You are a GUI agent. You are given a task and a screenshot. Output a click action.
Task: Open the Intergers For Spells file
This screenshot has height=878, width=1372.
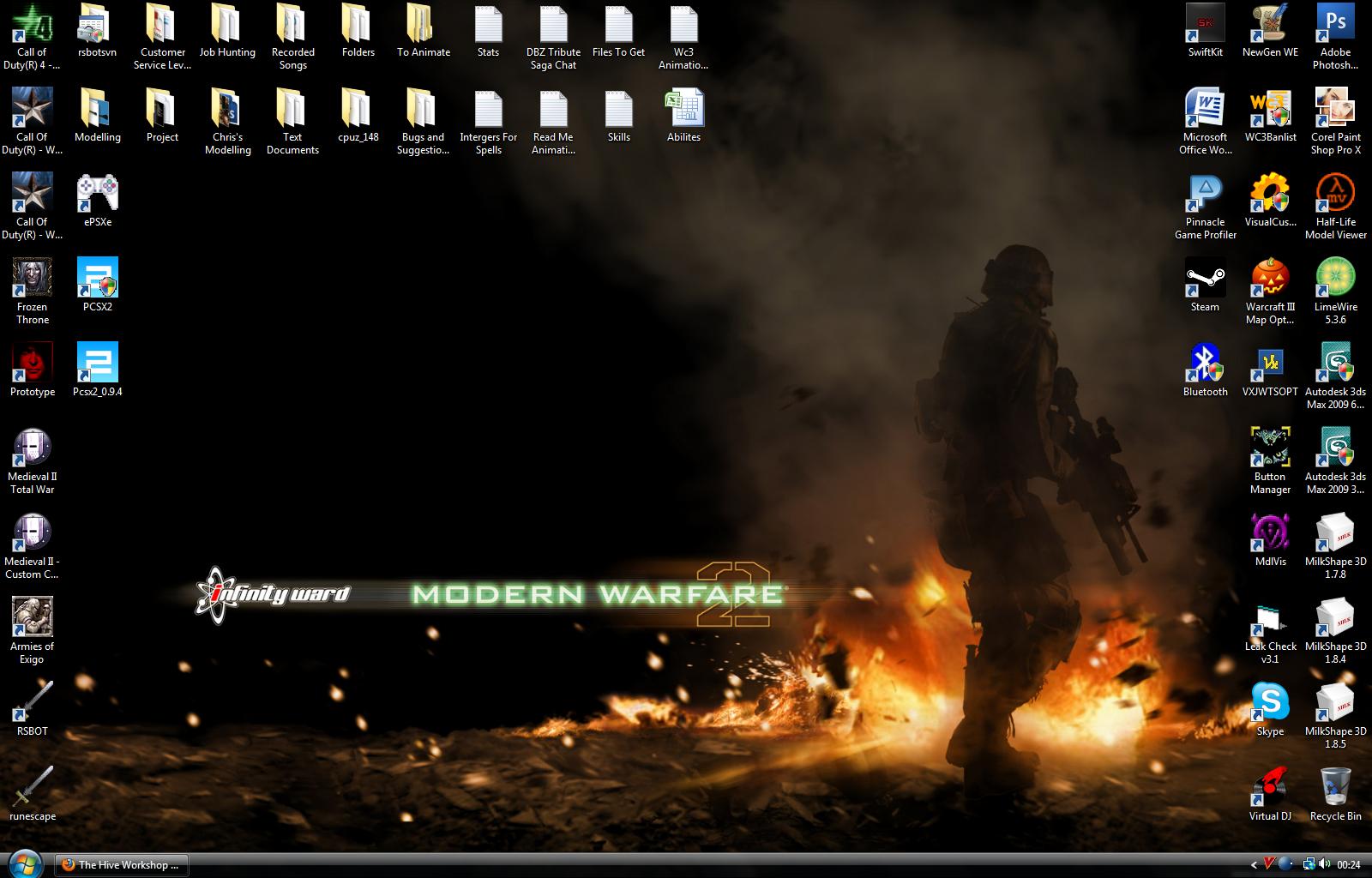click(x=488, y=122)
